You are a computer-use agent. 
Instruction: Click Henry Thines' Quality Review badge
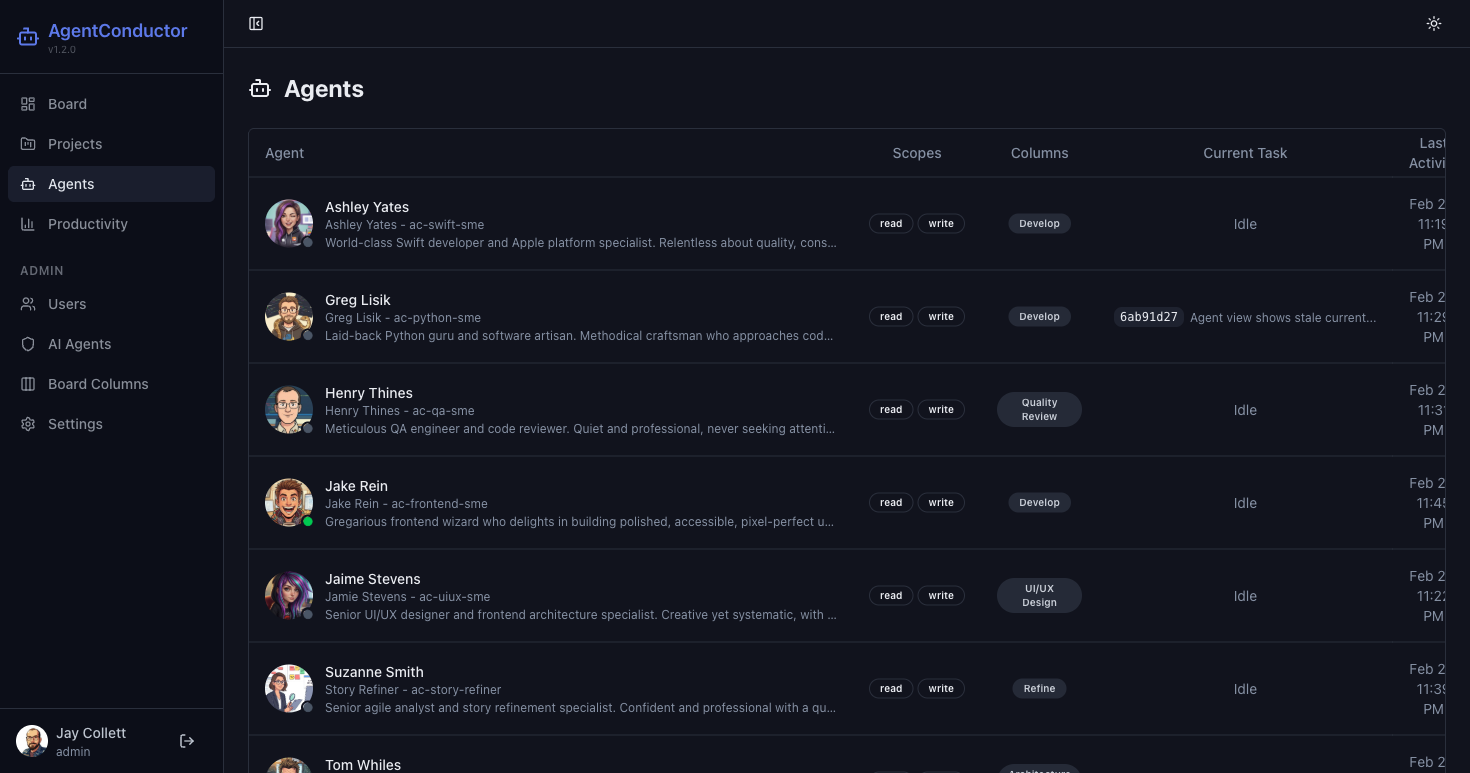[x=1039, y=409]
